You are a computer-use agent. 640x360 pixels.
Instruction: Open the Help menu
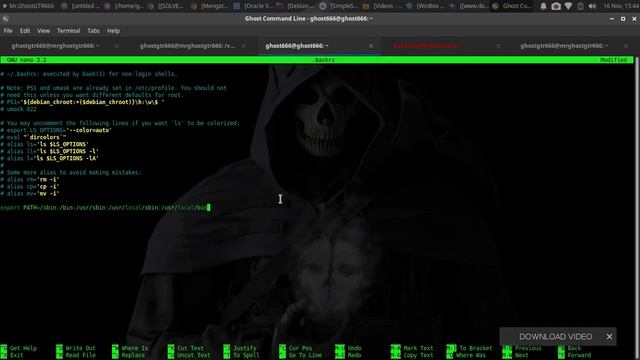[x=113, y=31]
